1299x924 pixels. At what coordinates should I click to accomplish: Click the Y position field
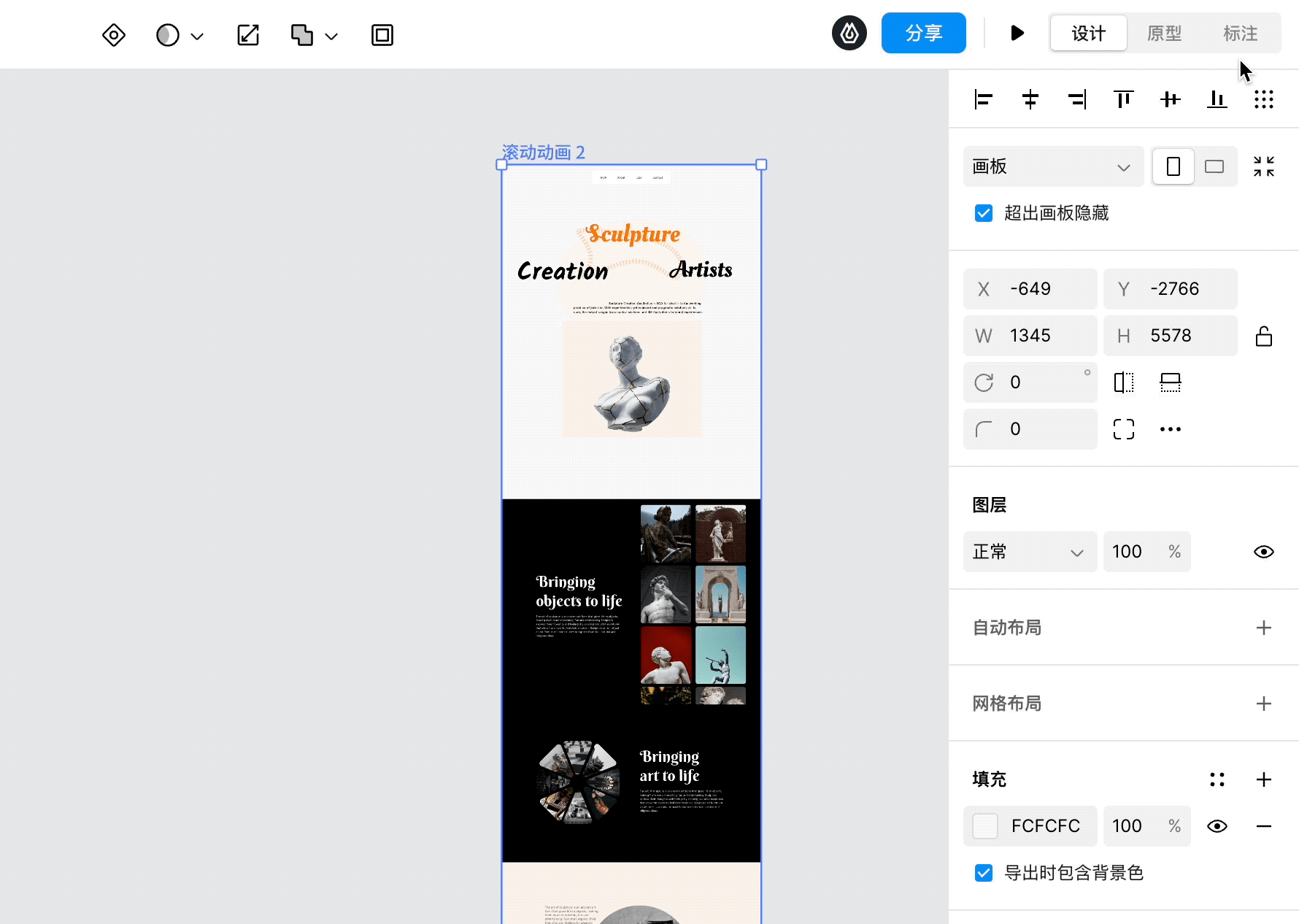point(1171,289)
